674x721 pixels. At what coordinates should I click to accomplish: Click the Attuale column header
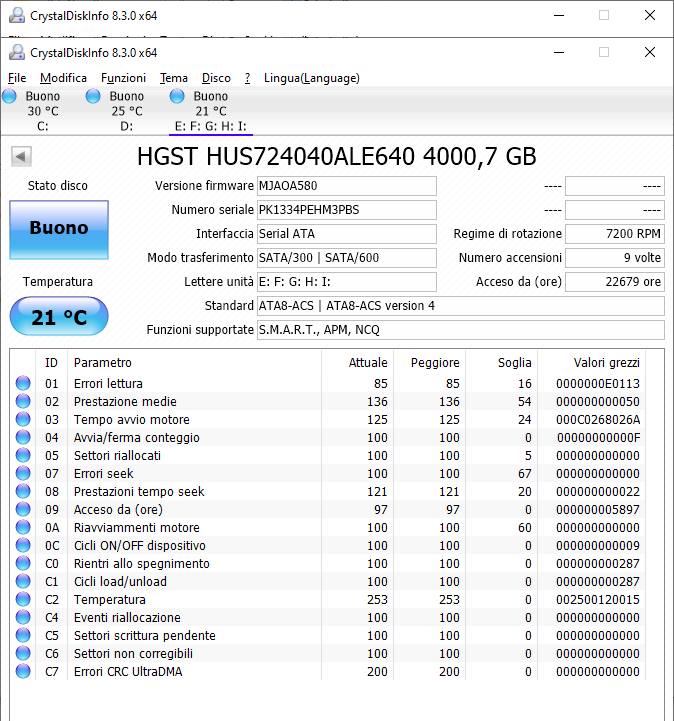[368, 363]
